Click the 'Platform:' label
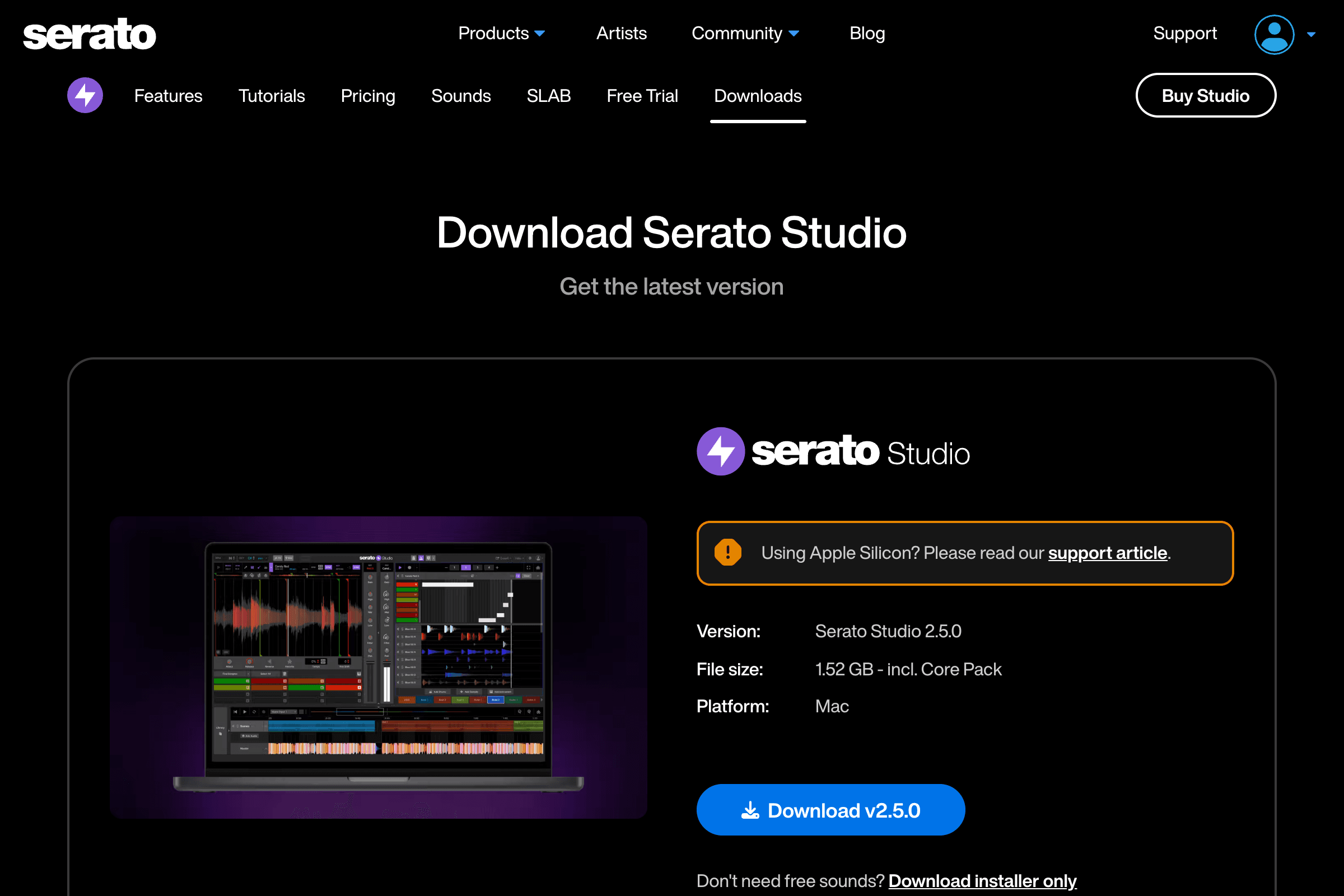The height and width of the screenshot is (896, 1344). [732, 706]
